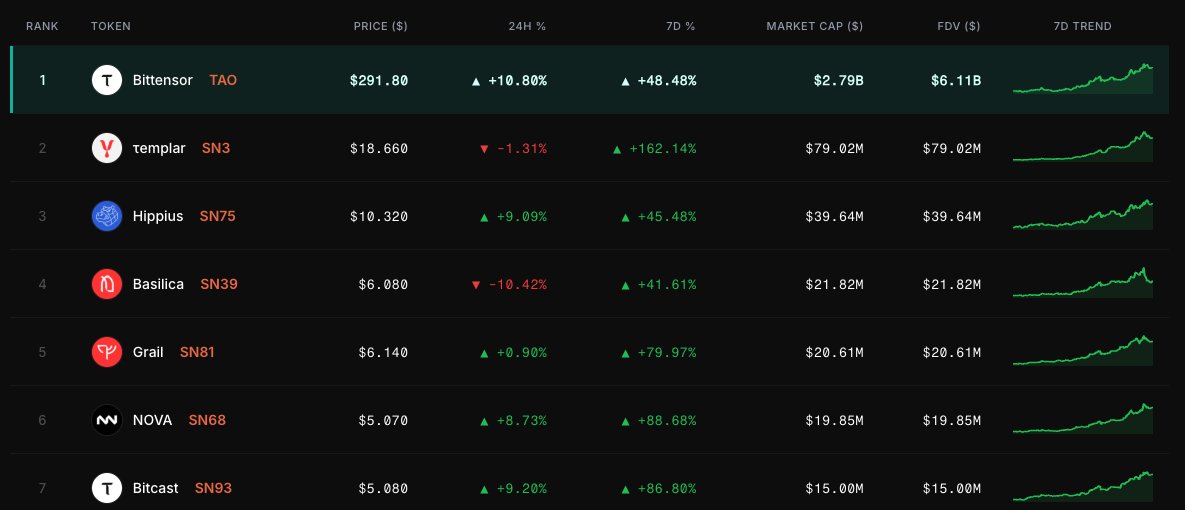Click the Basilica token logo icon
Screen dimensions: 1185x510
[x=107, y=284]
